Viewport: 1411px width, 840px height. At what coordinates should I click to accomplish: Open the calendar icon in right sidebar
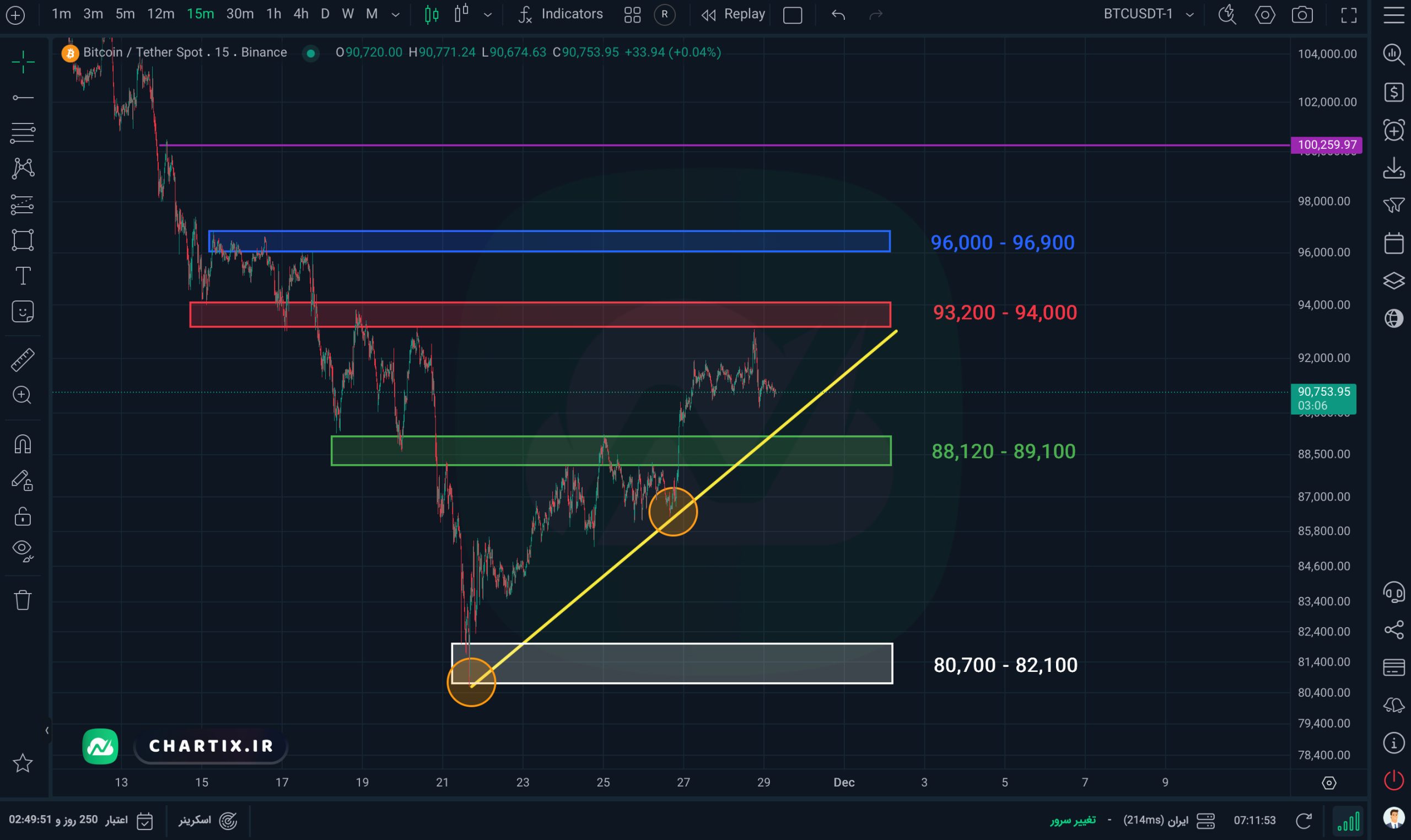1393,244
